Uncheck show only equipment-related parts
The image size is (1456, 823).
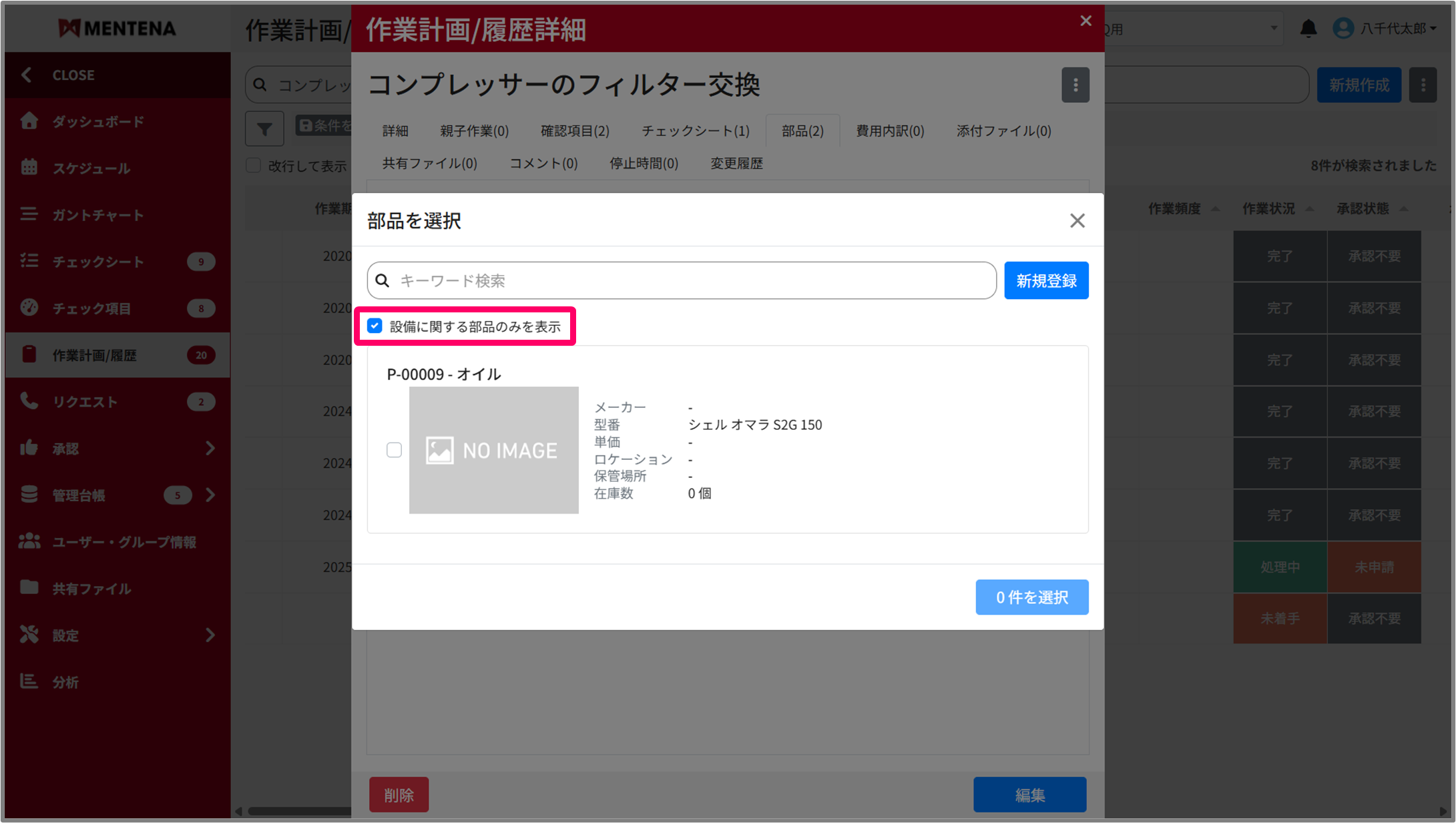375,326
